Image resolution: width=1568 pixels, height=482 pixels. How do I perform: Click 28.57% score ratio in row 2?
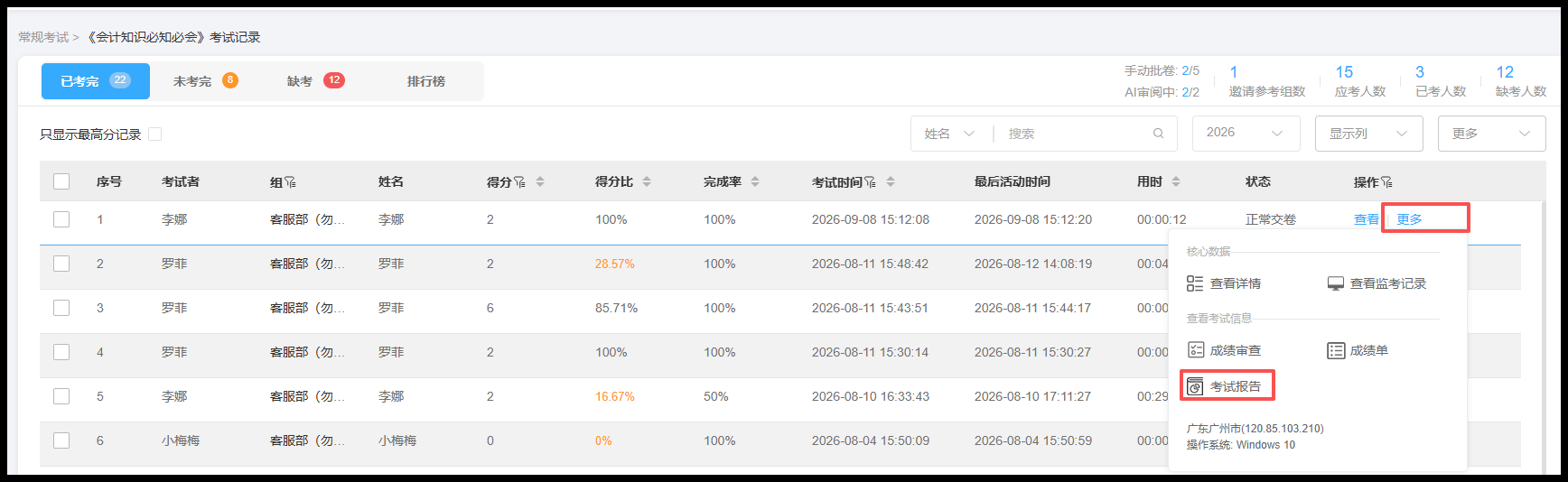click(614, 264)
